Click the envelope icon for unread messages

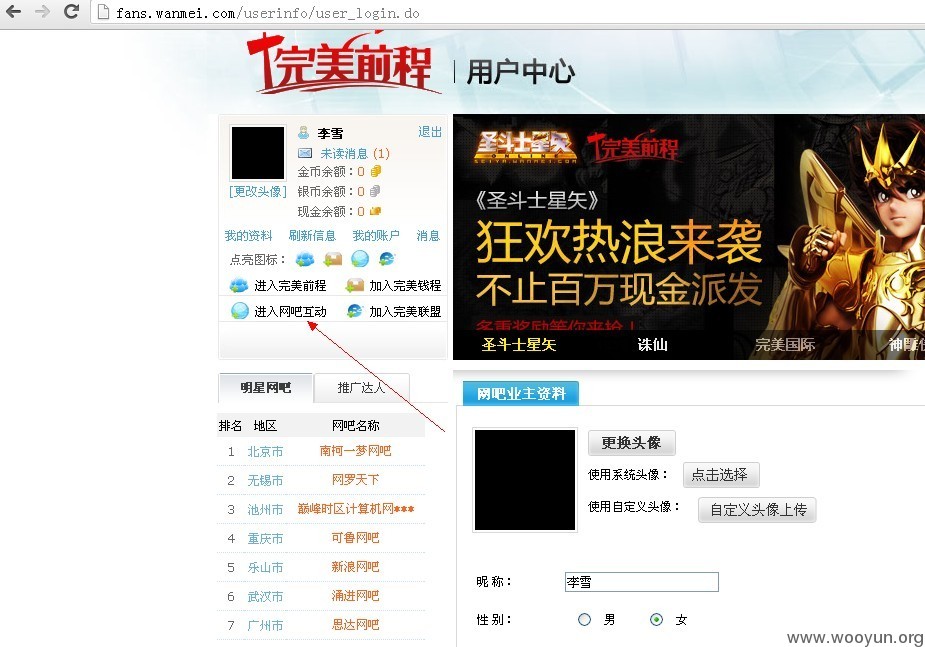305,153
